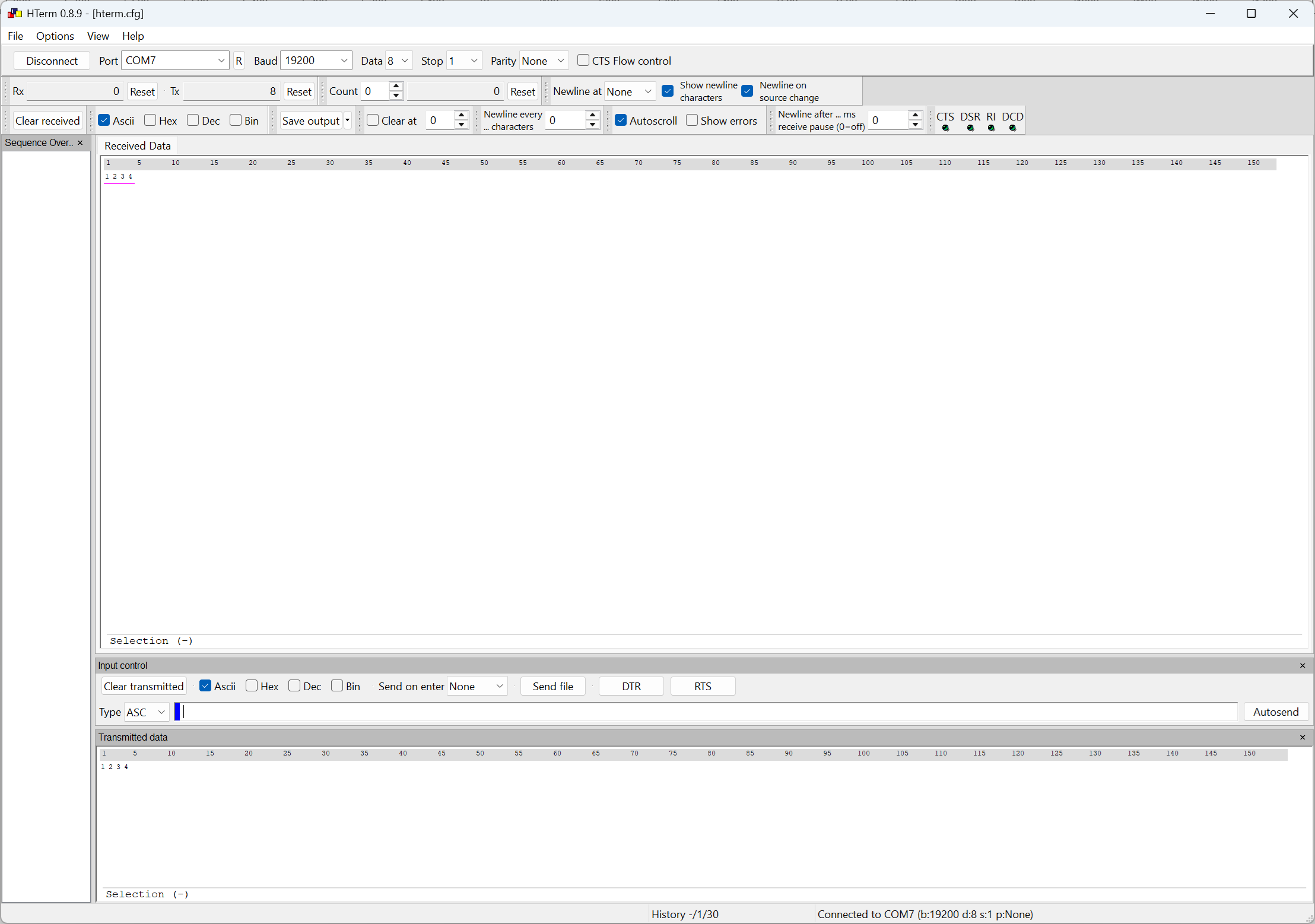The image size is (1315, 924).
Task: Click the ASCII input text field
Action: [x=706, y=712]
